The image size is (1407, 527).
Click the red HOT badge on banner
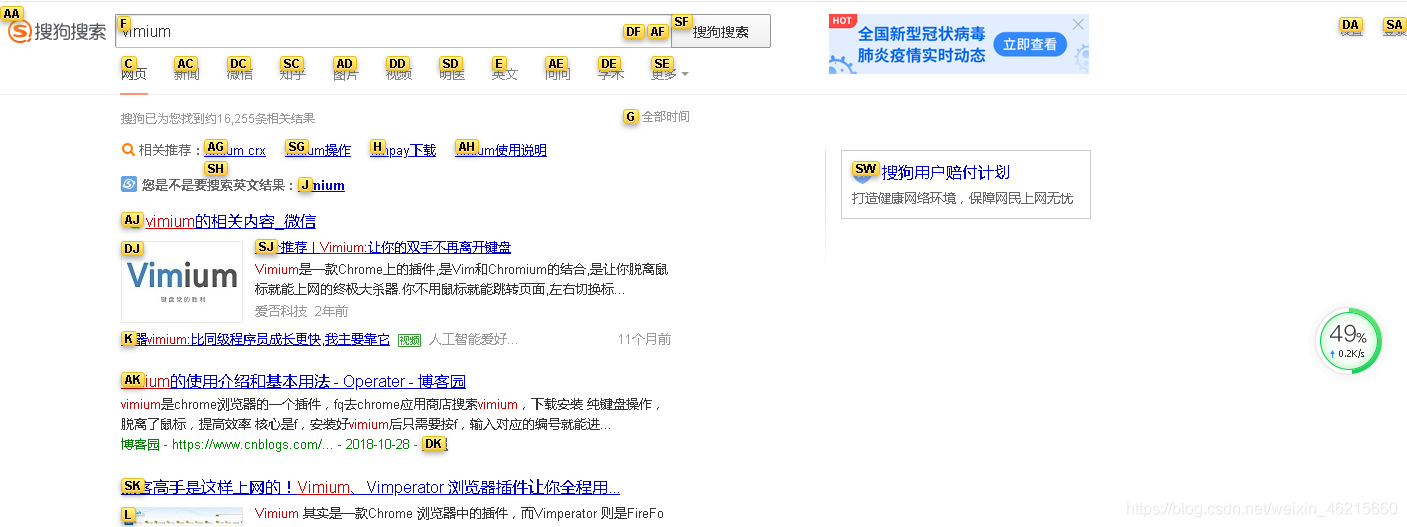842,20
